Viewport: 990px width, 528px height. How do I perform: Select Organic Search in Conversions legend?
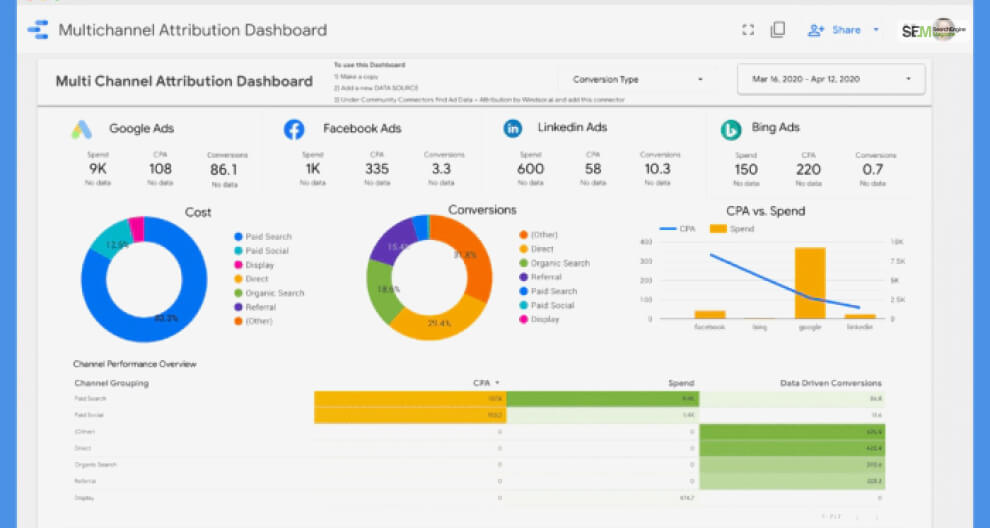(560, 263)
